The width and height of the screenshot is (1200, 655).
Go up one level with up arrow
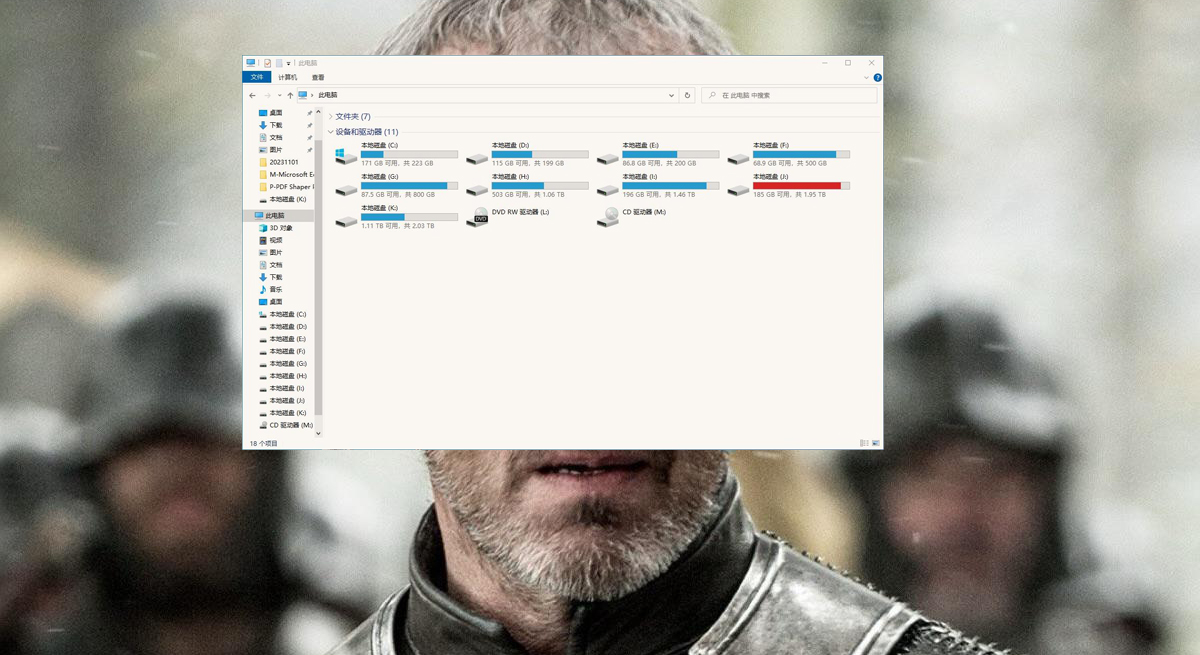pyautogui.click(x=290, y=96)
